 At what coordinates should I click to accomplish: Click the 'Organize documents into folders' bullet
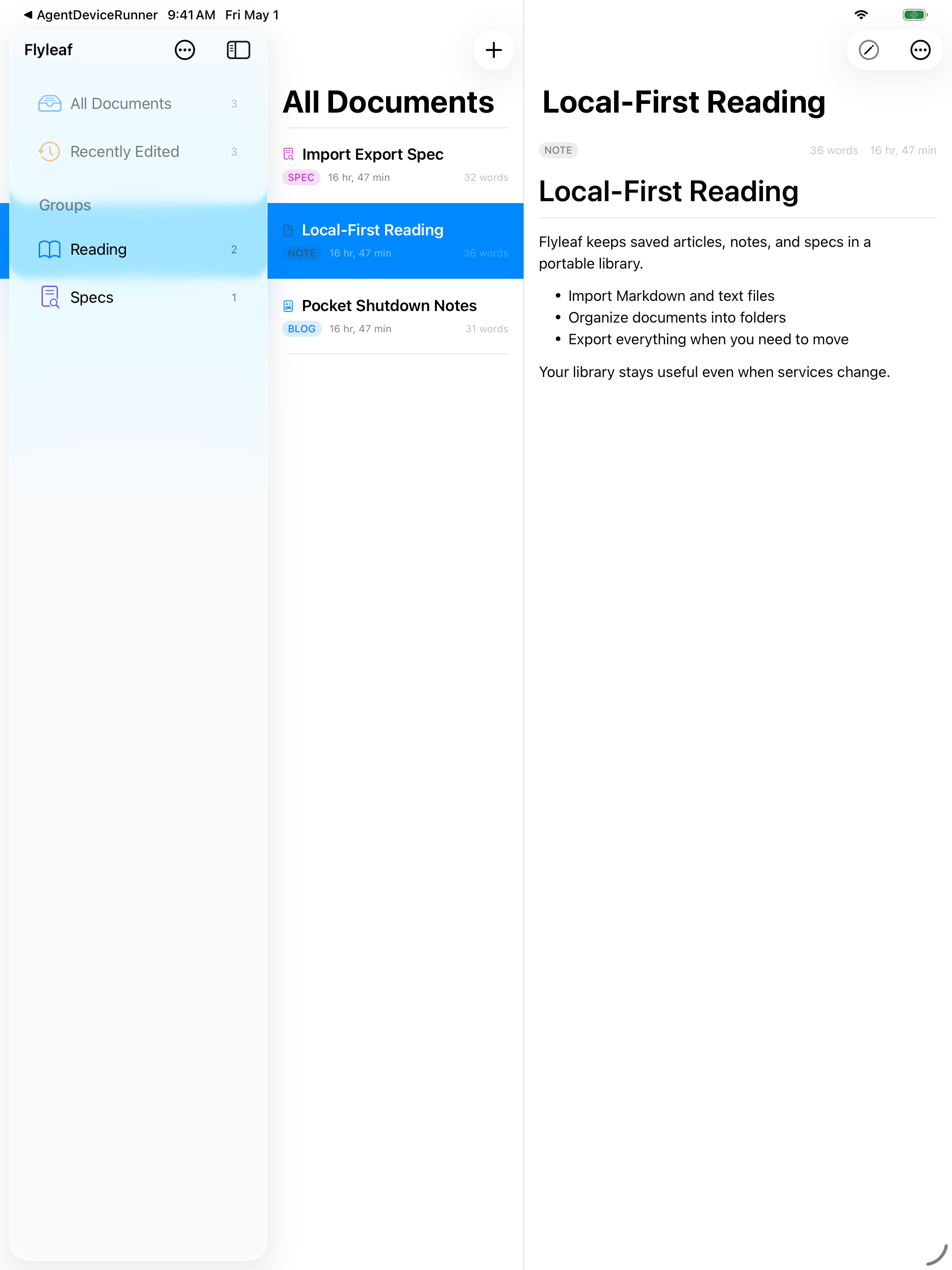(677, 317)
